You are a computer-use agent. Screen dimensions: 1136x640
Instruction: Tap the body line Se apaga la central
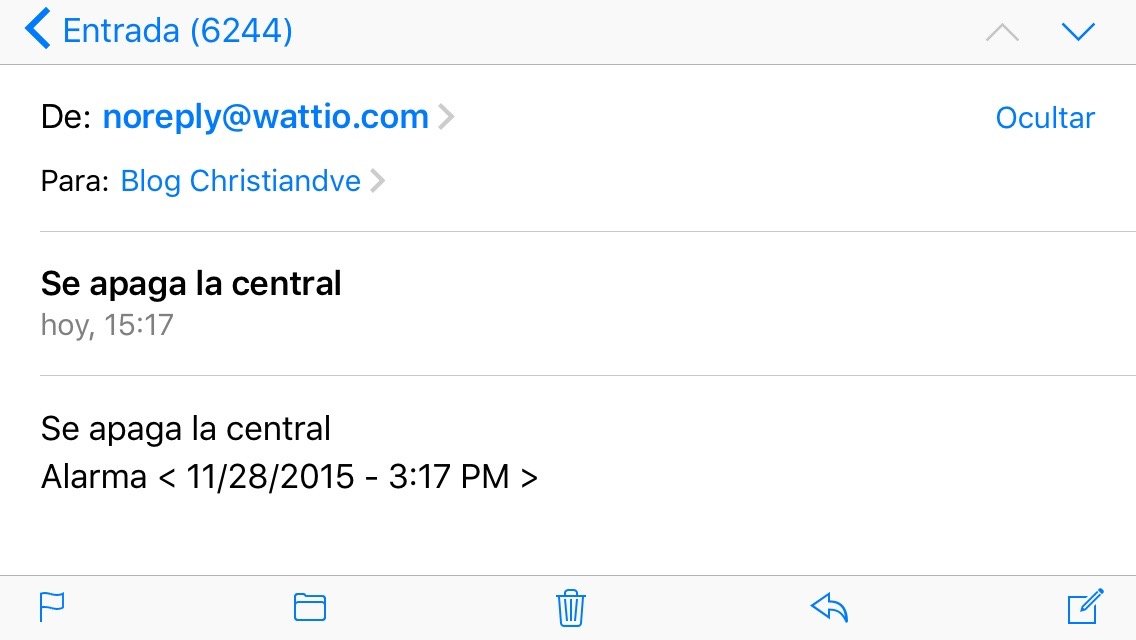185,429
